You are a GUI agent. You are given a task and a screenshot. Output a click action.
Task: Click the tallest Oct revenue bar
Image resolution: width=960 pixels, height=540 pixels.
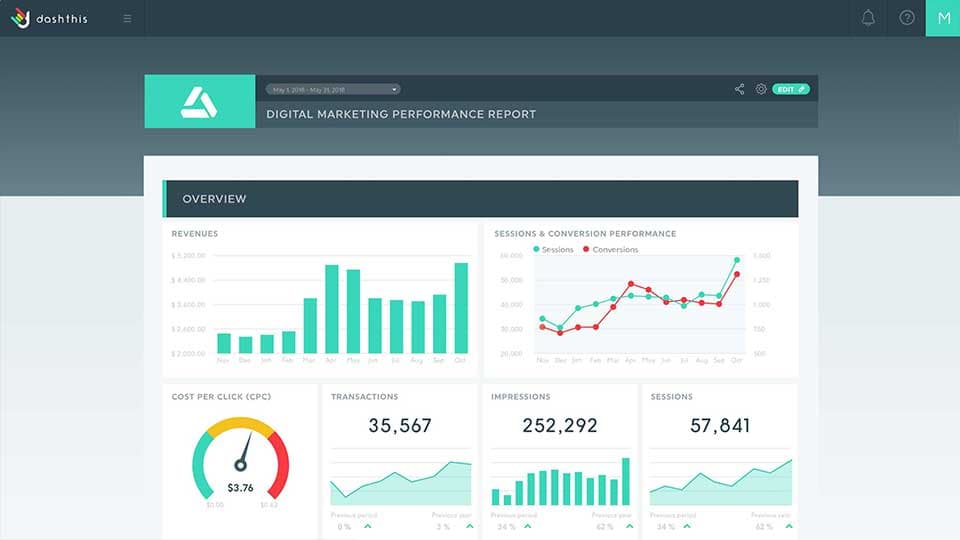click(461, 308)
